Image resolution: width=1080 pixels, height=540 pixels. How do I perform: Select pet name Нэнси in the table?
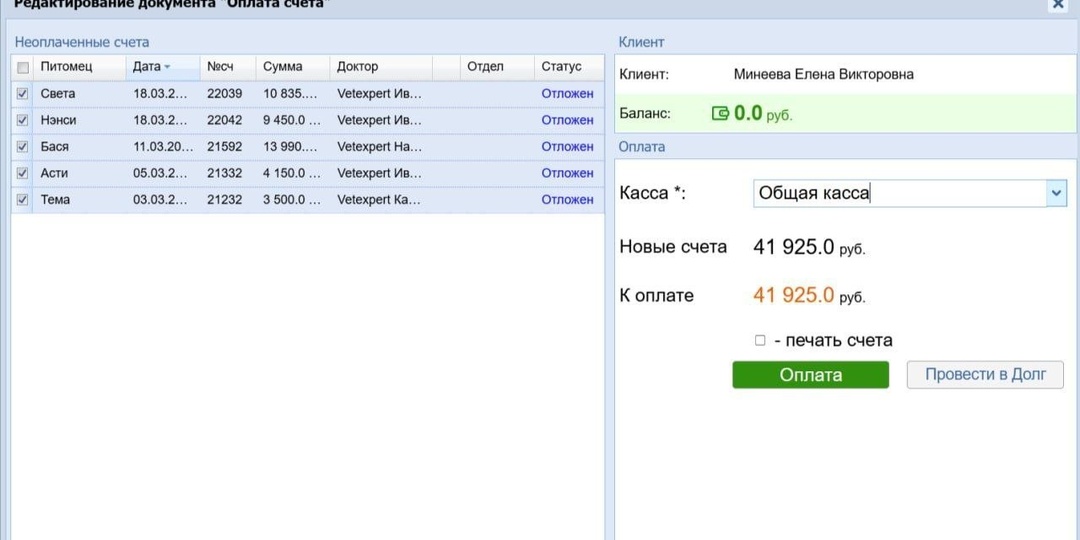59,120
